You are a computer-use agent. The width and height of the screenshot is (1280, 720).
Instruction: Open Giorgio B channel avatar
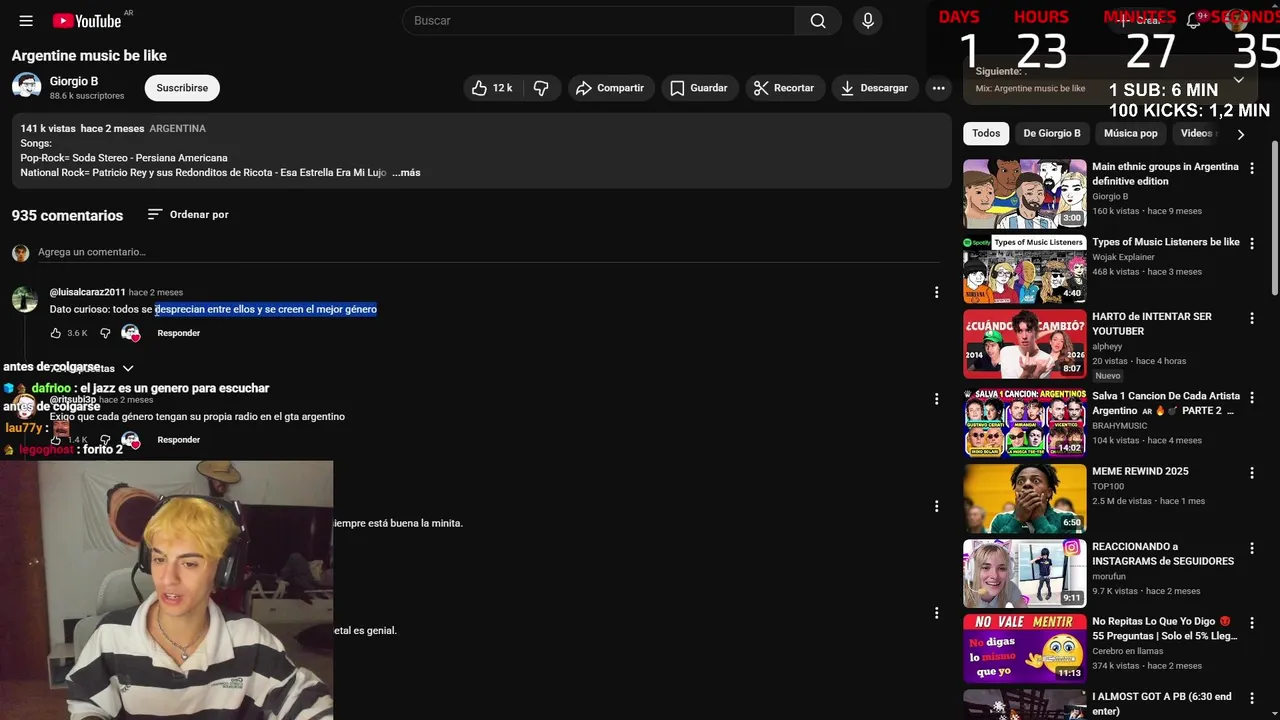[27, 87]
